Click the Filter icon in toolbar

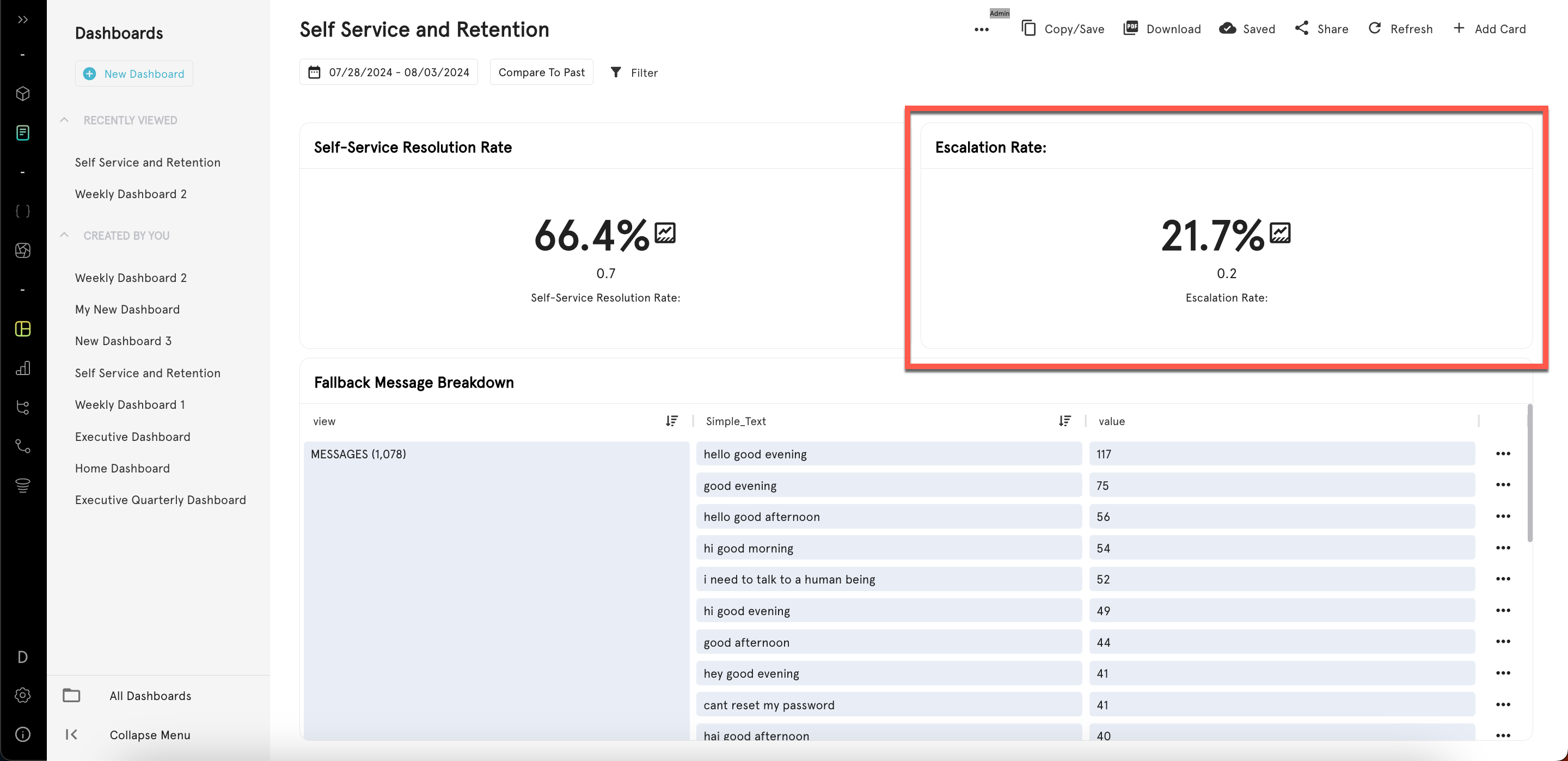(617, 71)
